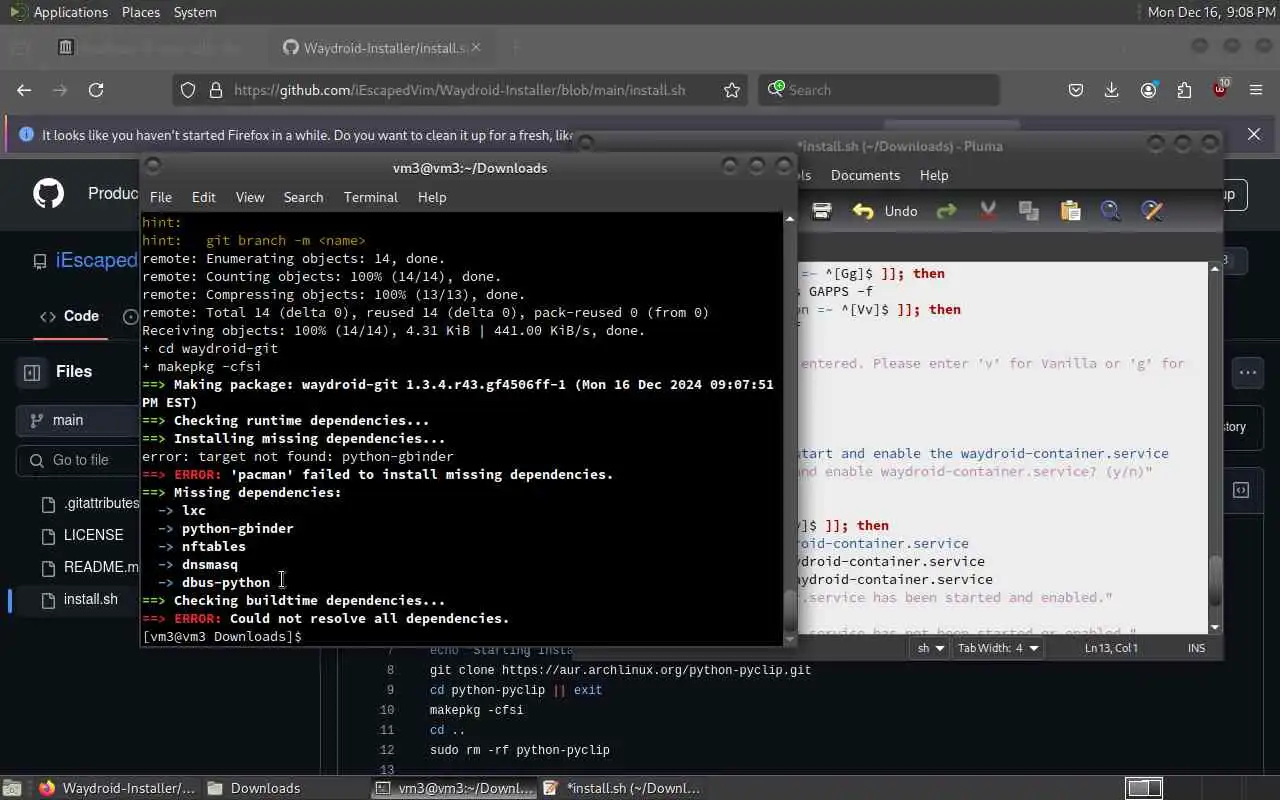Open the Firefox Pocket save icon
This screenshot has height=800, width=1280.
[1076, 90]
